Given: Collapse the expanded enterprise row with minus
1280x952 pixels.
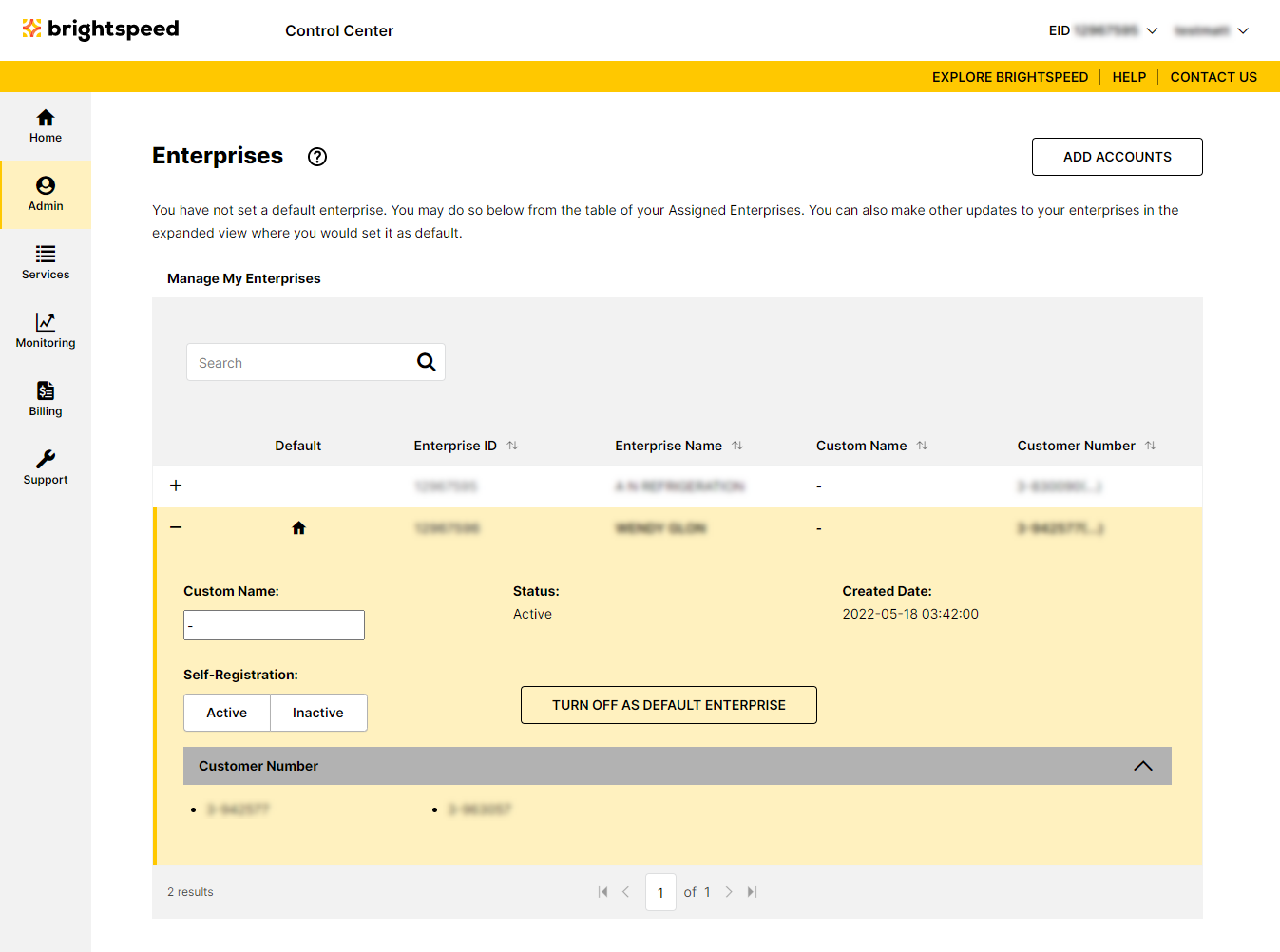Looking at the screenshot, I should coord(176,527).
